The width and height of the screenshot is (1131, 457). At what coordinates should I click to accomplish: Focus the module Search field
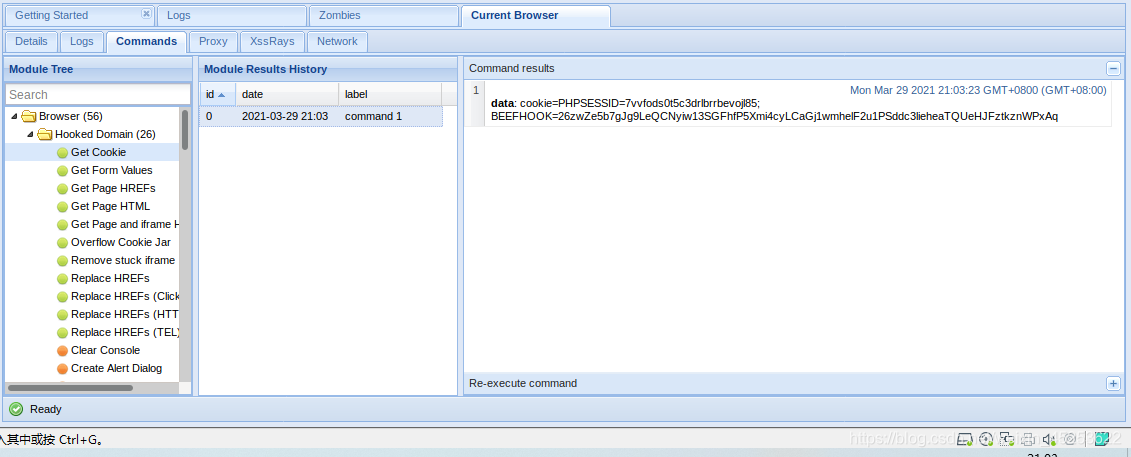[x=97, y=94]
